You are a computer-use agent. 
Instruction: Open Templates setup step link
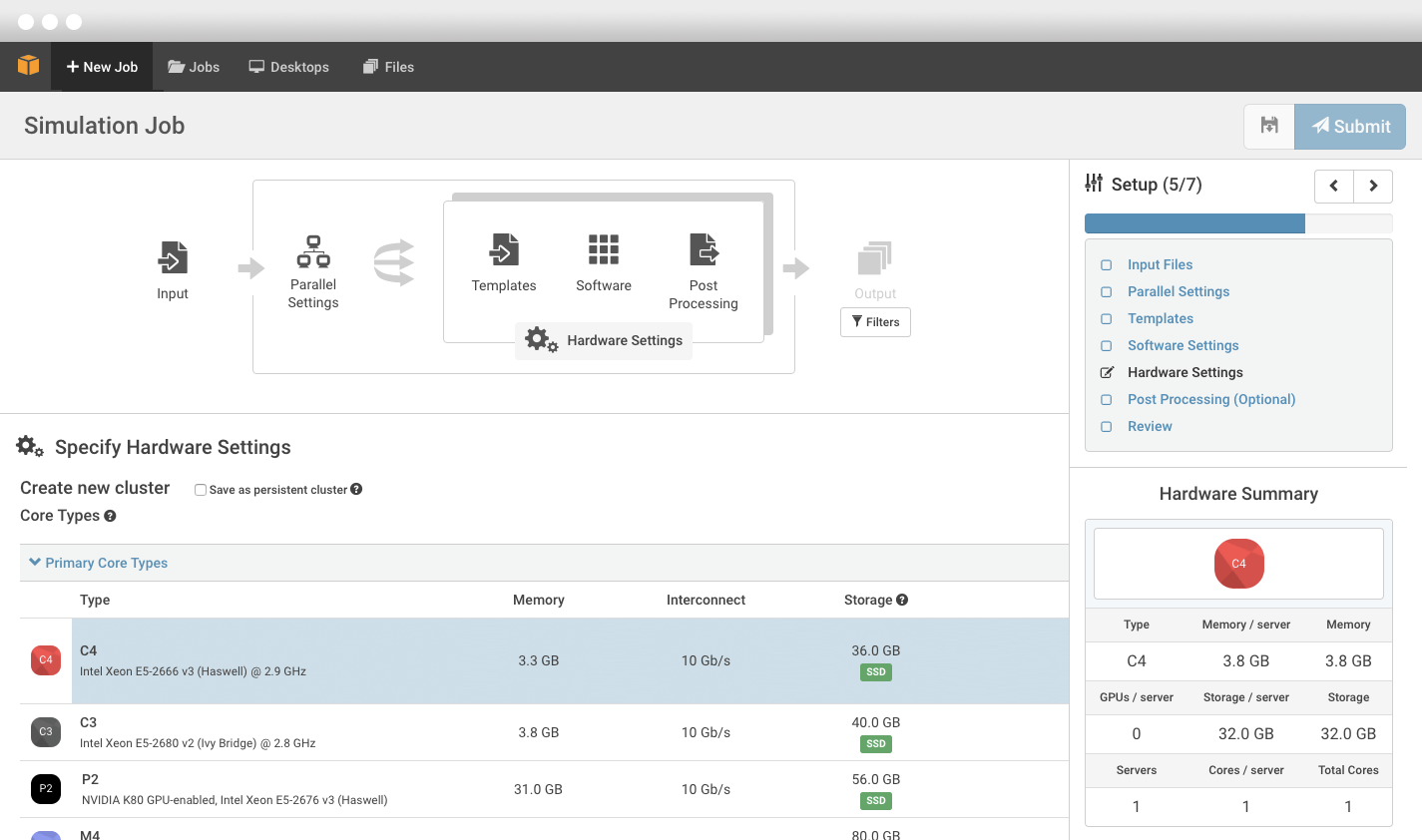(x=1161, y=318)
